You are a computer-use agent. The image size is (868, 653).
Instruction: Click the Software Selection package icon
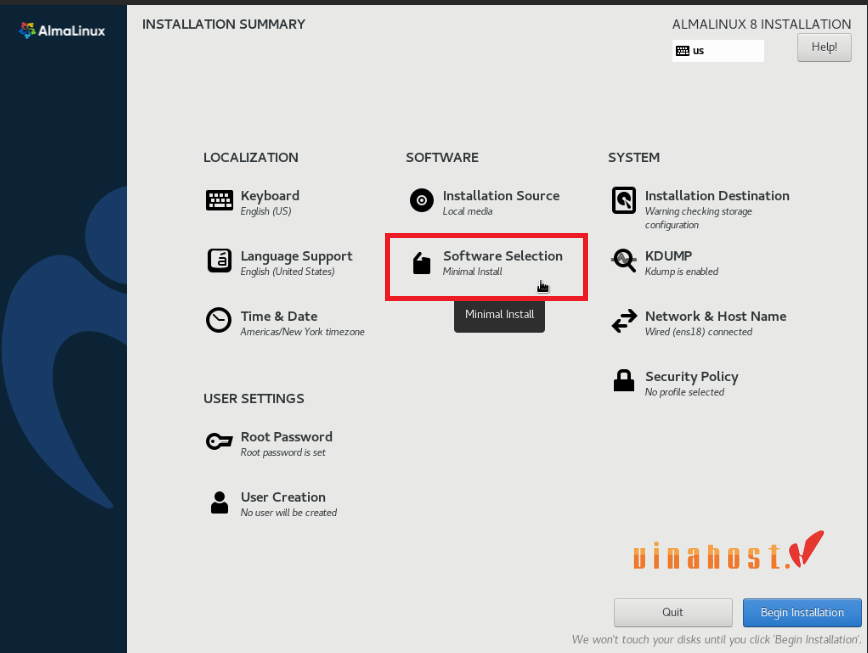421,263
